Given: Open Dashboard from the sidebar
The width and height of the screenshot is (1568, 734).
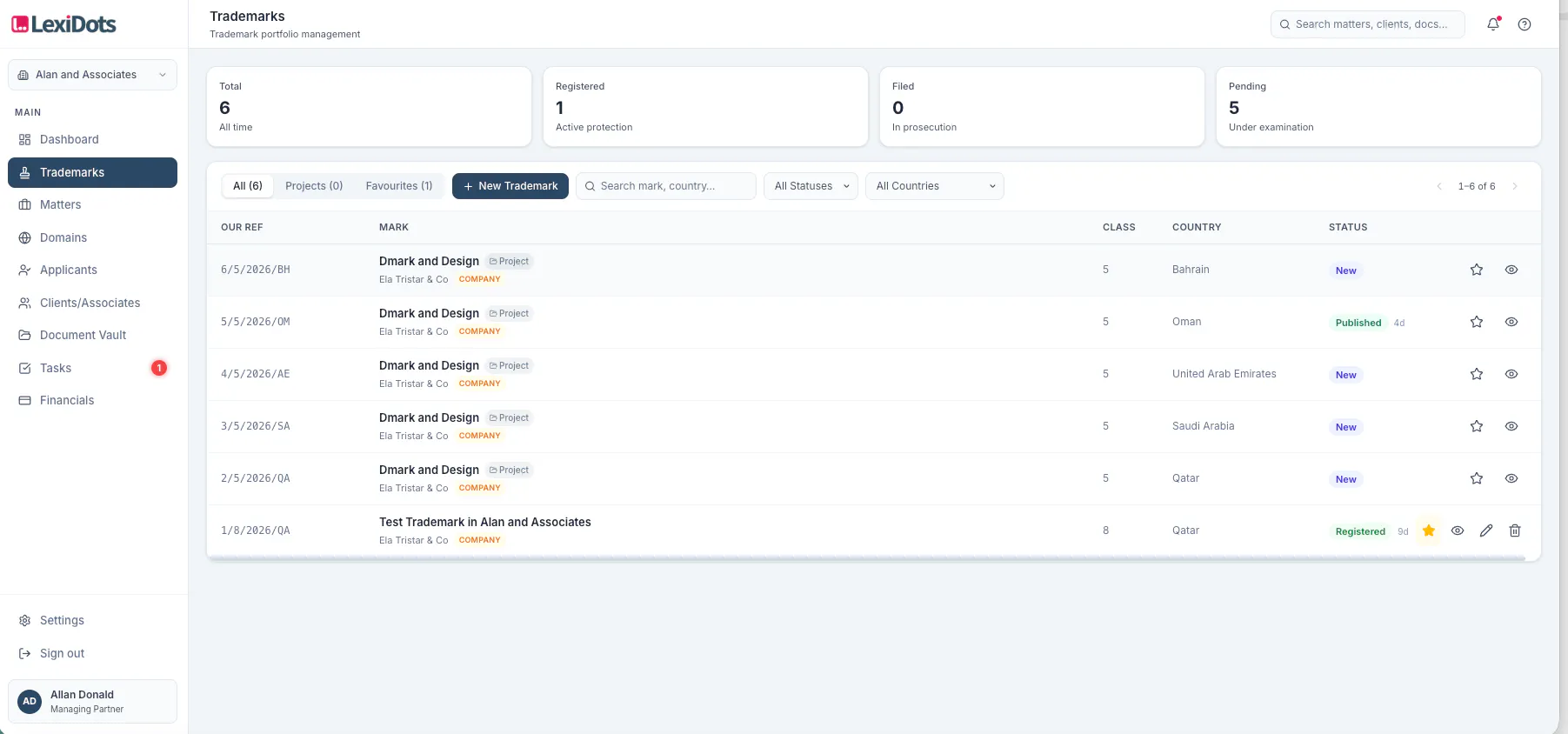Looking at the screenshot, I should click(x=92, y=139).
